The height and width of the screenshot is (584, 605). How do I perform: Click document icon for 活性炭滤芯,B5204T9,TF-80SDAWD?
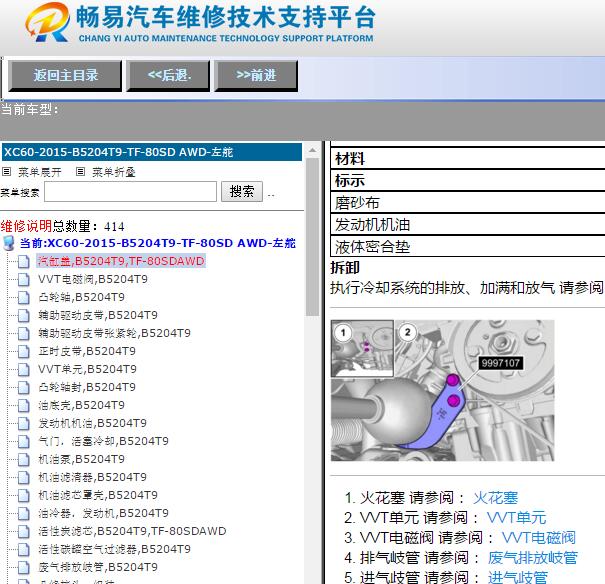coord(24,532)
